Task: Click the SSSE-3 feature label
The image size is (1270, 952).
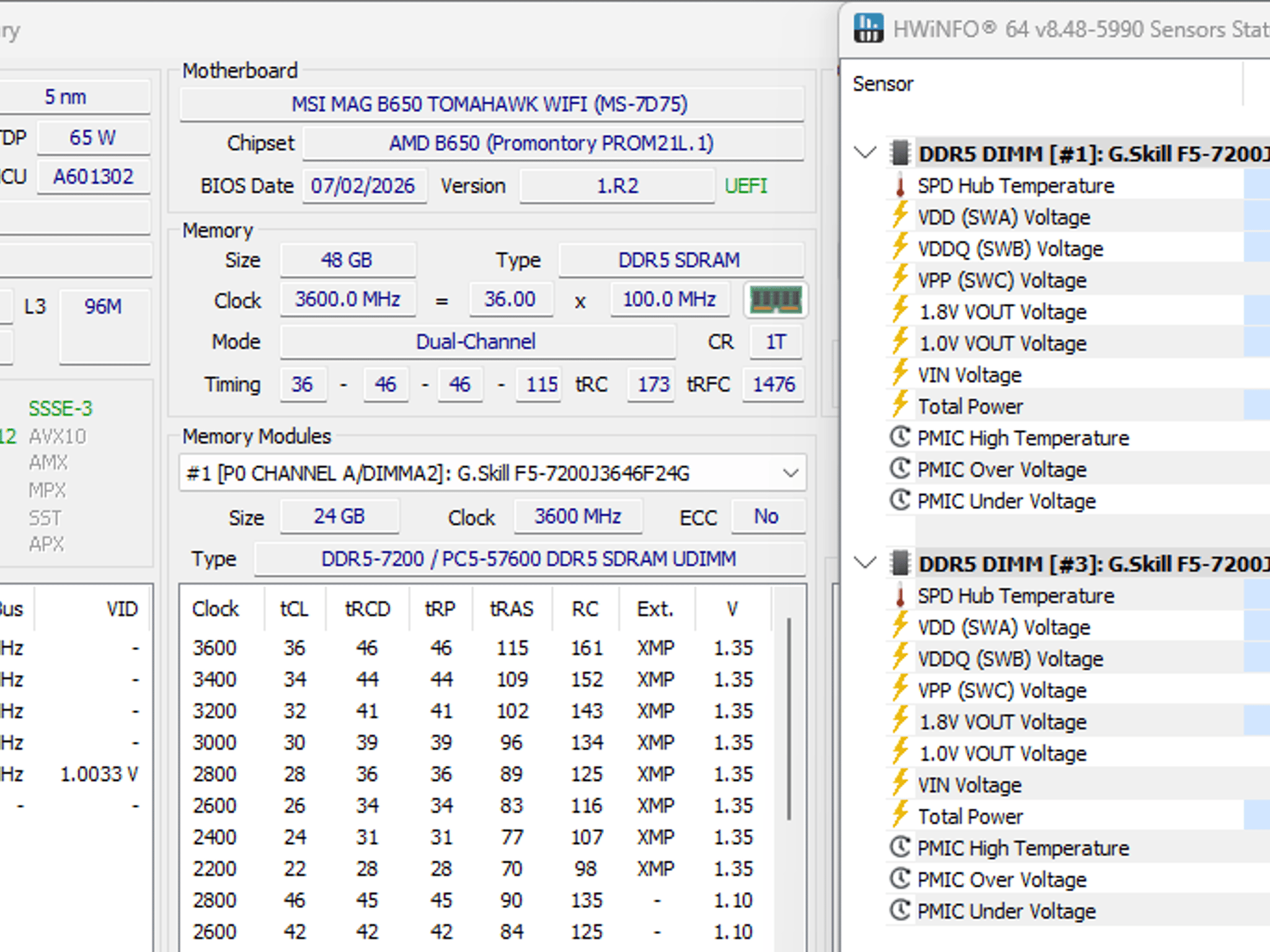Action: coord(60,408)
